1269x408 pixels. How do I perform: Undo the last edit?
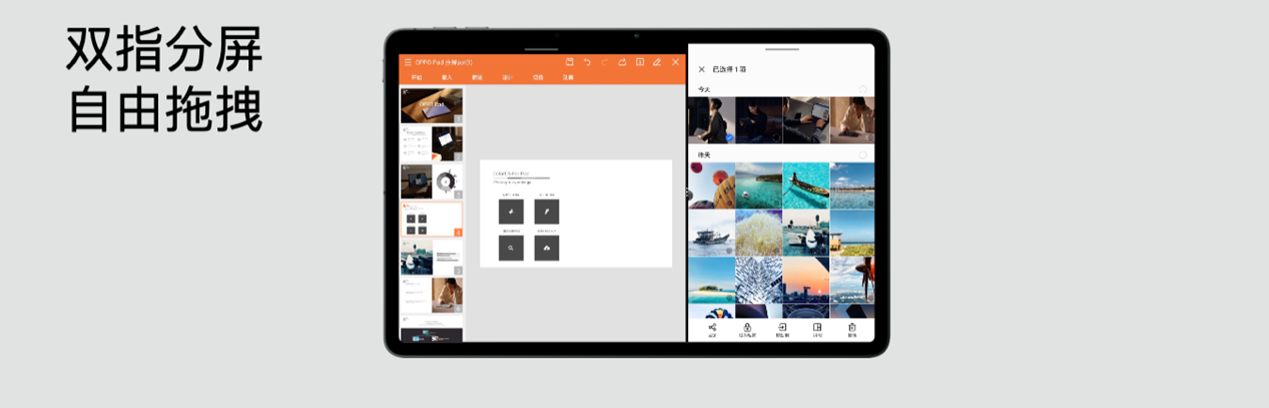587,62
